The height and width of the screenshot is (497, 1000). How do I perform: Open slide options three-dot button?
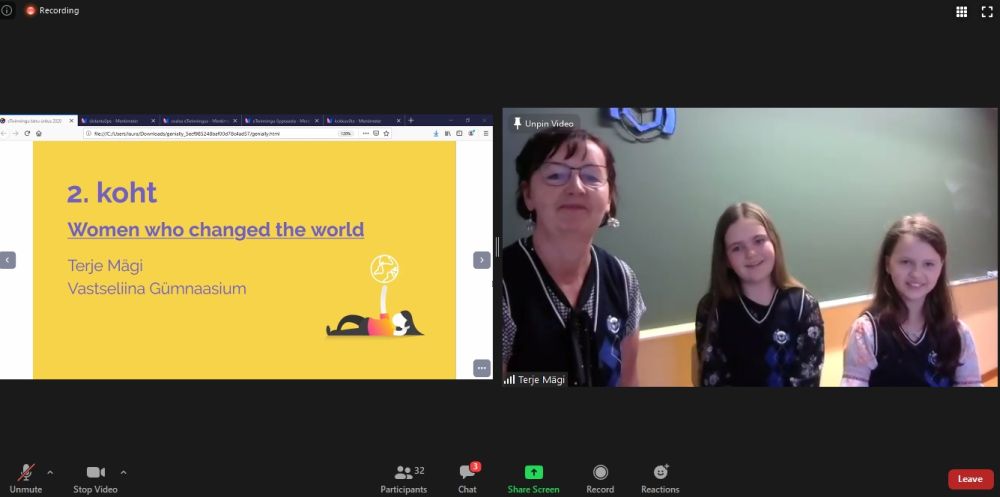[x=481, y=368]
